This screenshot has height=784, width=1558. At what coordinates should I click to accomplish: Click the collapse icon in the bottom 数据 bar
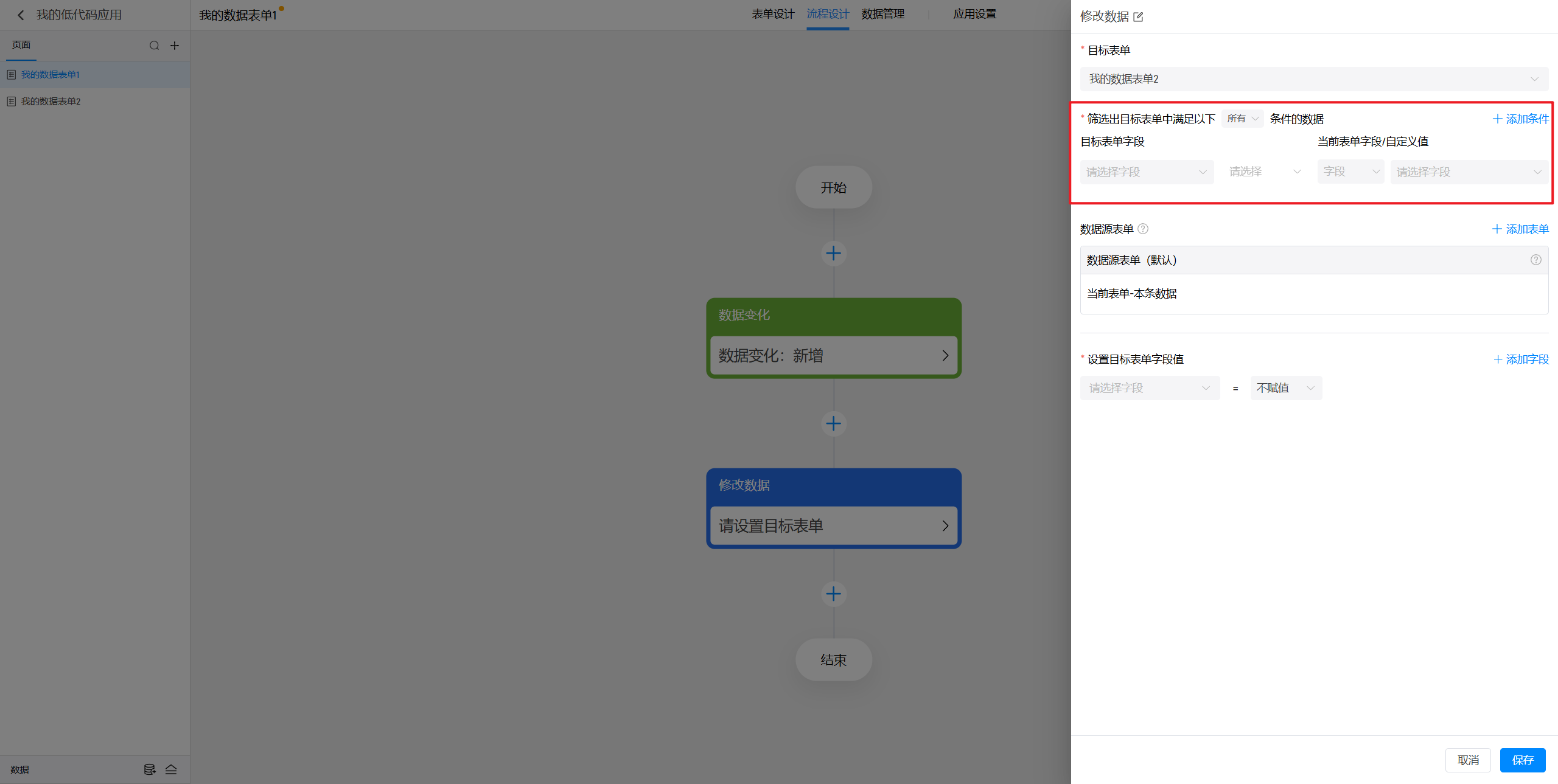(171, 769)
